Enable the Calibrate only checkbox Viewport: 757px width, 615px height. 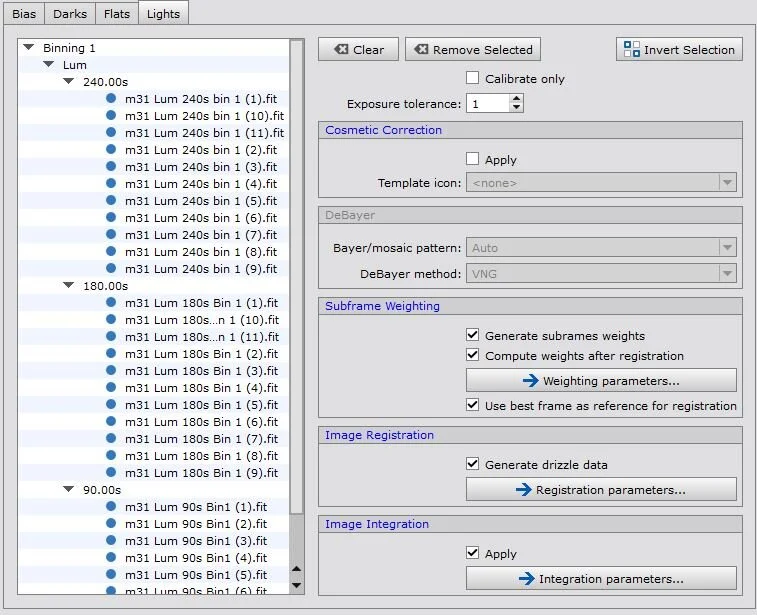(x=473, y=78)
